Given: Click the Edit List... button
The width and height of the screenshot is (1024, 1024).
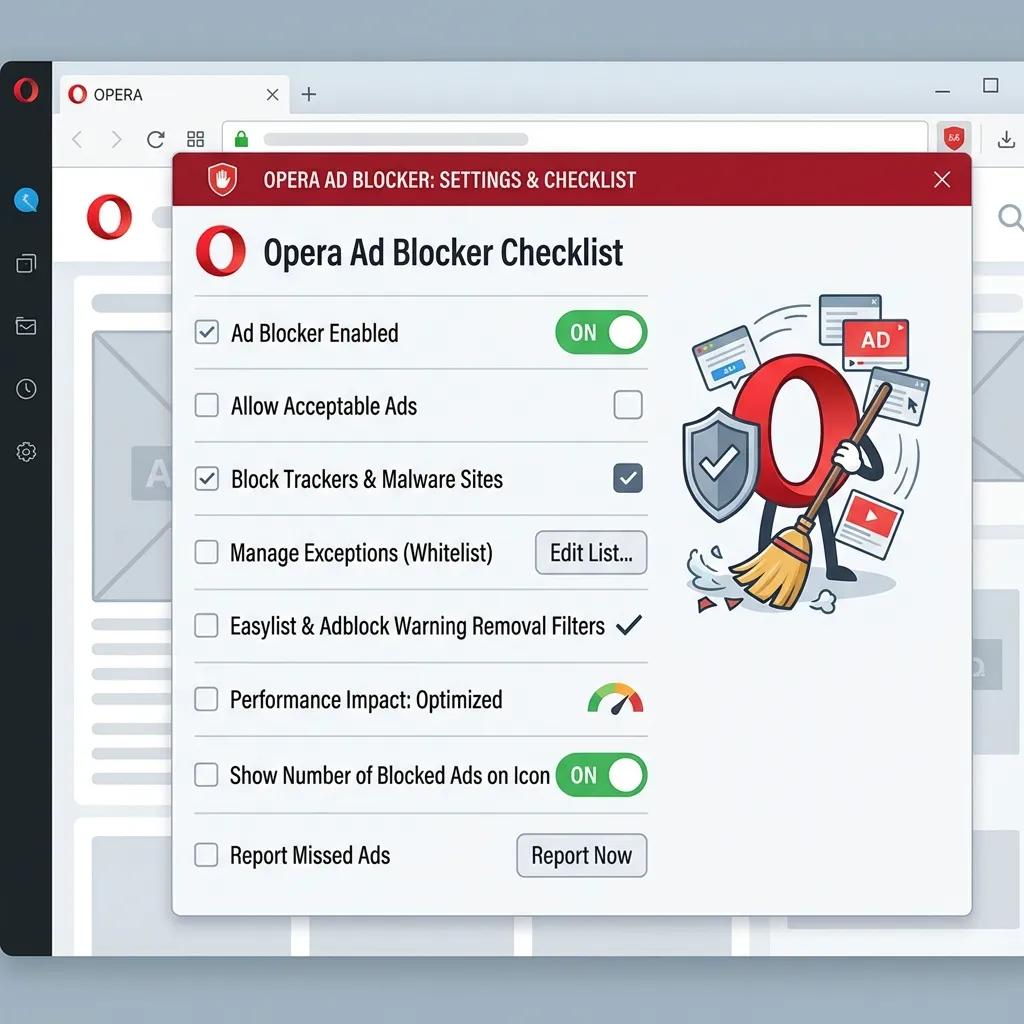Looking at the screenshot, I should tap(591, 552).
